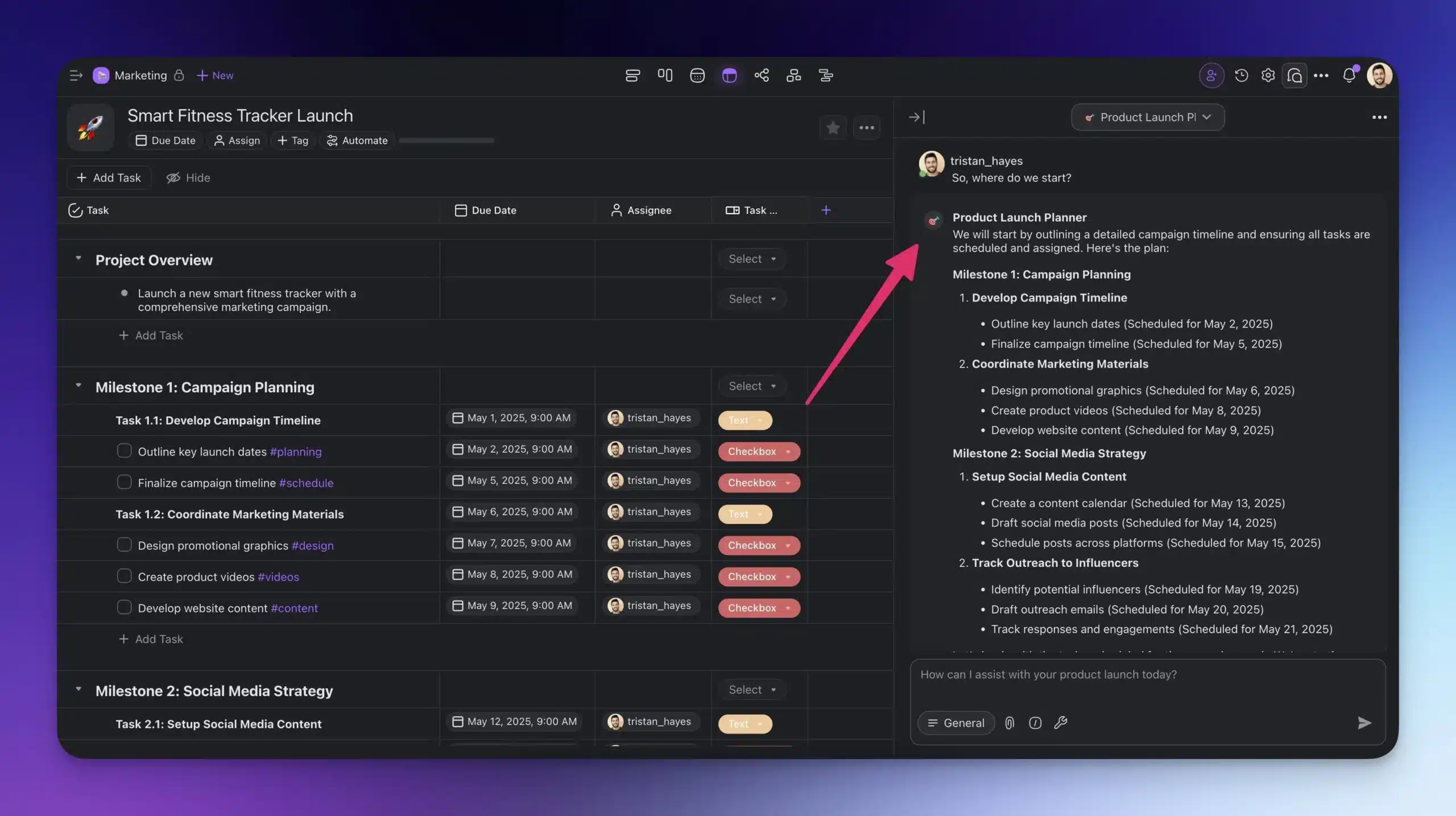Image resolution: width=1456 pixels, height=816 pixels.
Task: Open chat tools with the wrench icon
Action: pyautogui.click(x=1060, y=723)
